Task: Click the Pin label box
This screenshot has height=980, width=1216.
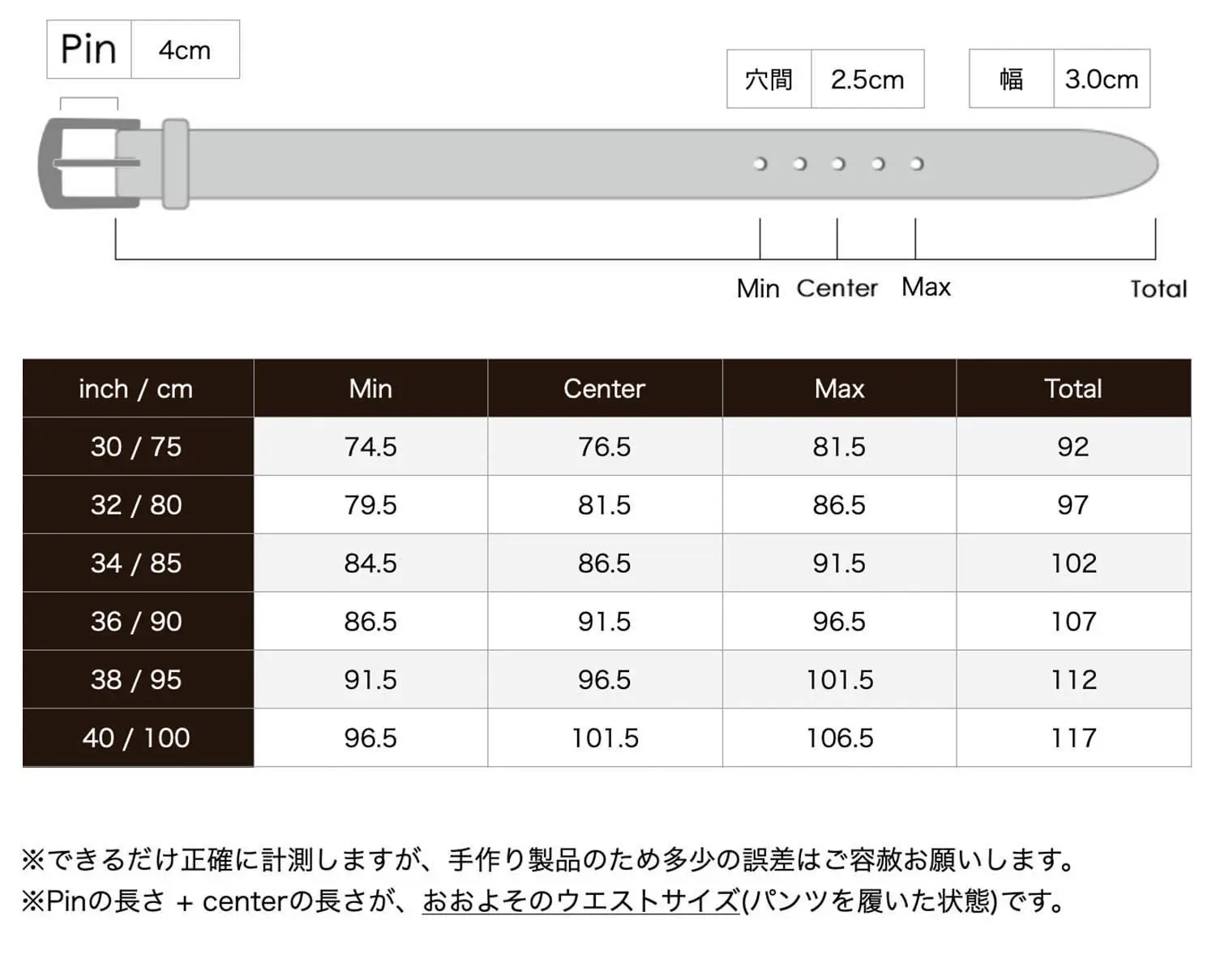Action: click(x=89, y=49)
